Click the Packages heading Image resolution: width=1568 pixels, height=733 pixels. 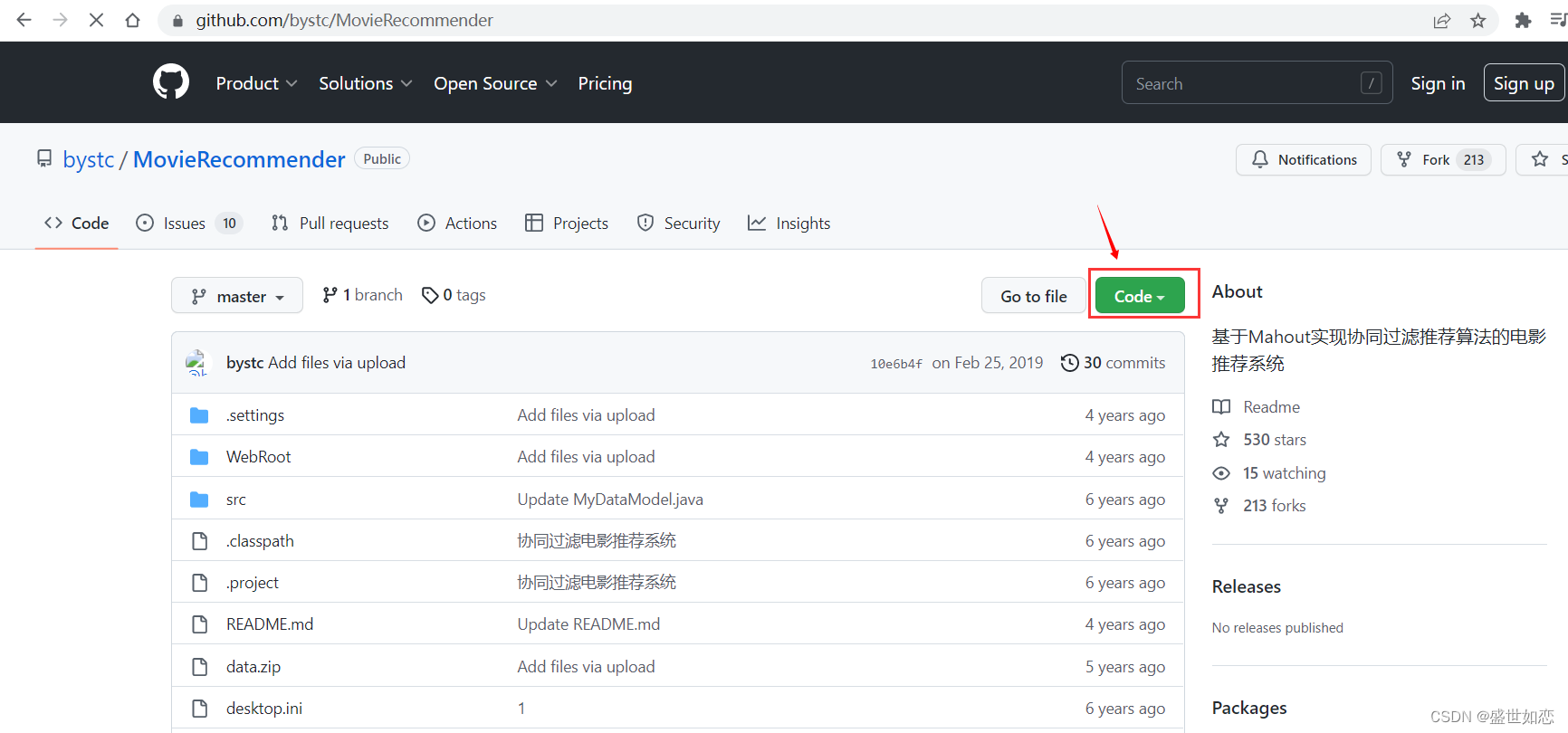coord(1249,708)
